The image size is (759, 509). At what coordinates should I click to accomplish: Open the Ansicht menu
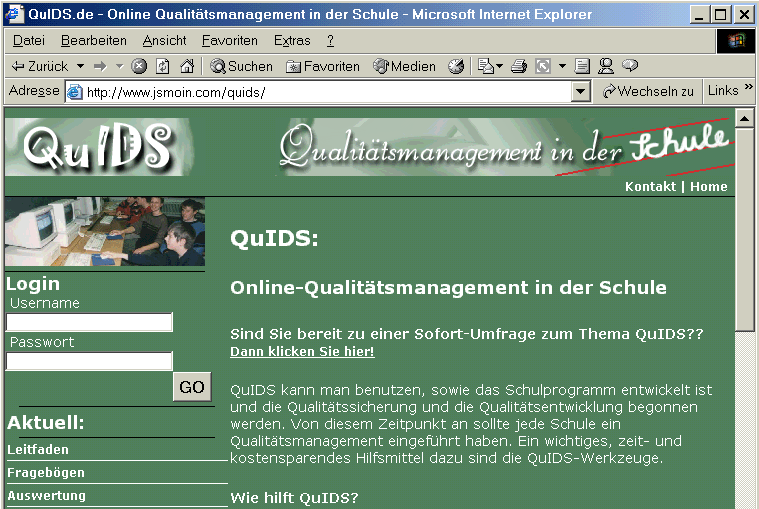coord(164,41)
